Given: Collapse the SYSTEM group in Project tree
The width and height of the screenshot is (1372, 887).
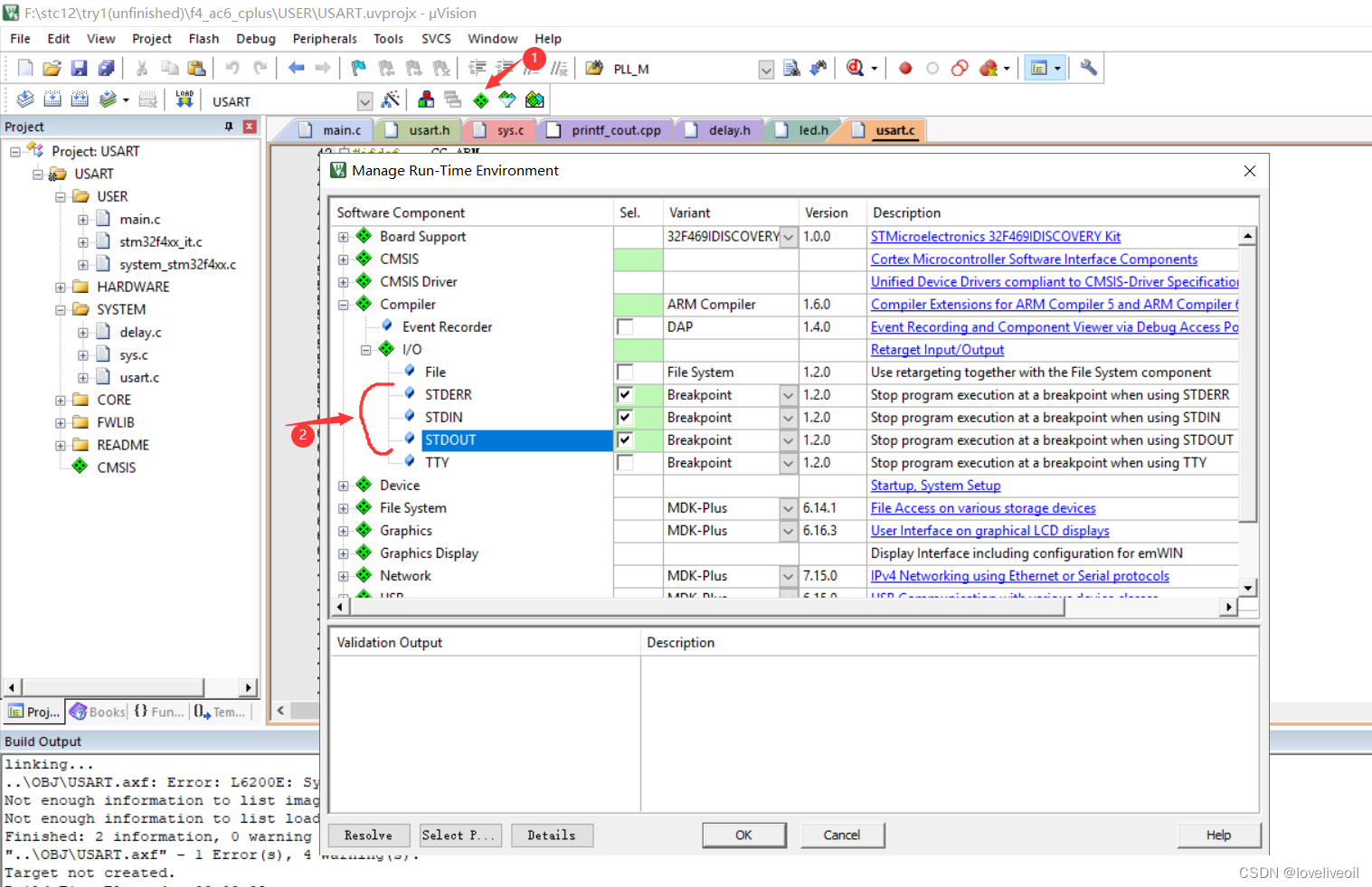Looking at the screenshot, I should point(61,310).
